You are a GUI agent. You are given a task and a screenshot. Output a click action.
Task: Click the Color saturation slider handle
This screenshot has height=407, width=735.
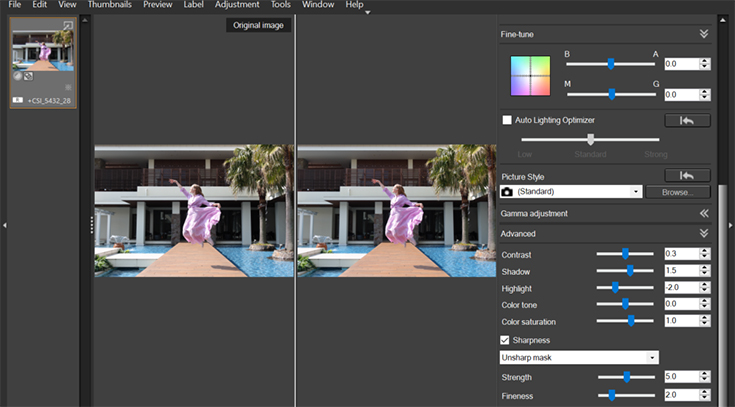[631, 321]
